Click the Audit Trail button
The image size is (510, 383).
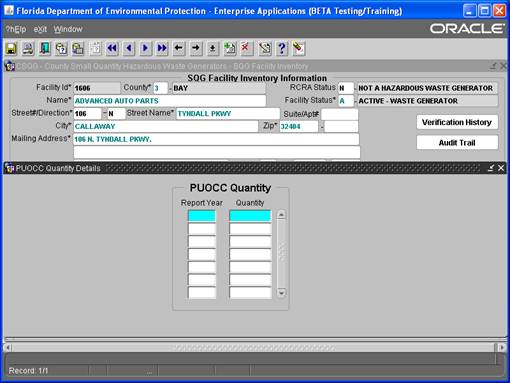coord(457,143)
